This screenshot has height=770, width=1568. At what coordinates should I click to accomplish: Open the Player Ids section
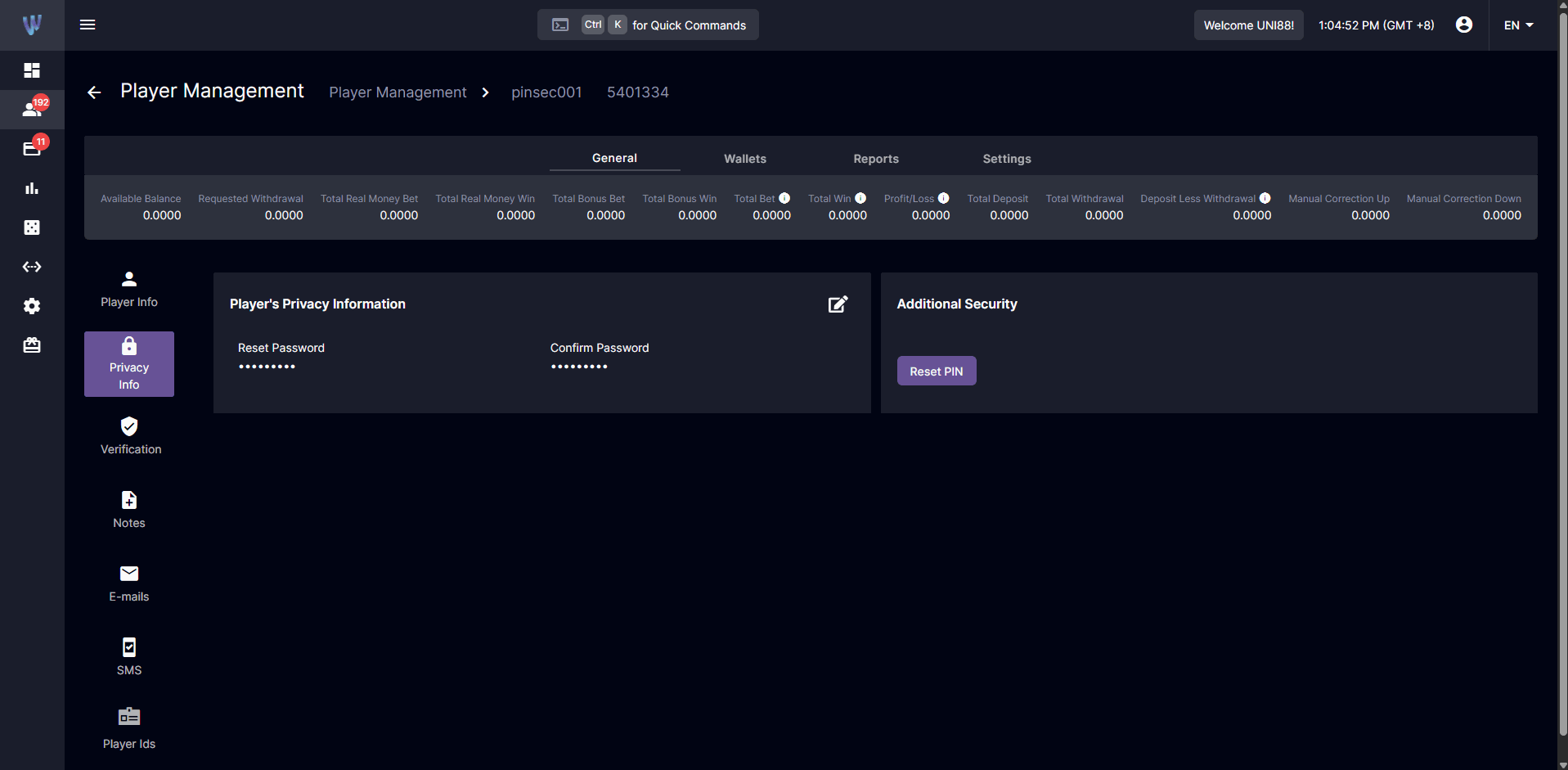[129, 730]
